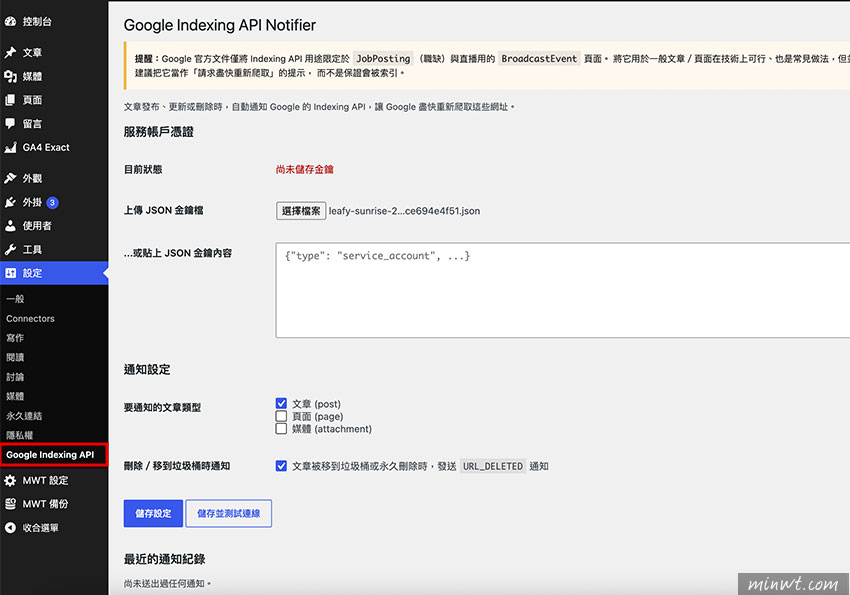Click the JobPosting code text
This screenshot has width=850, height=595.
click(x=383, y=59)
